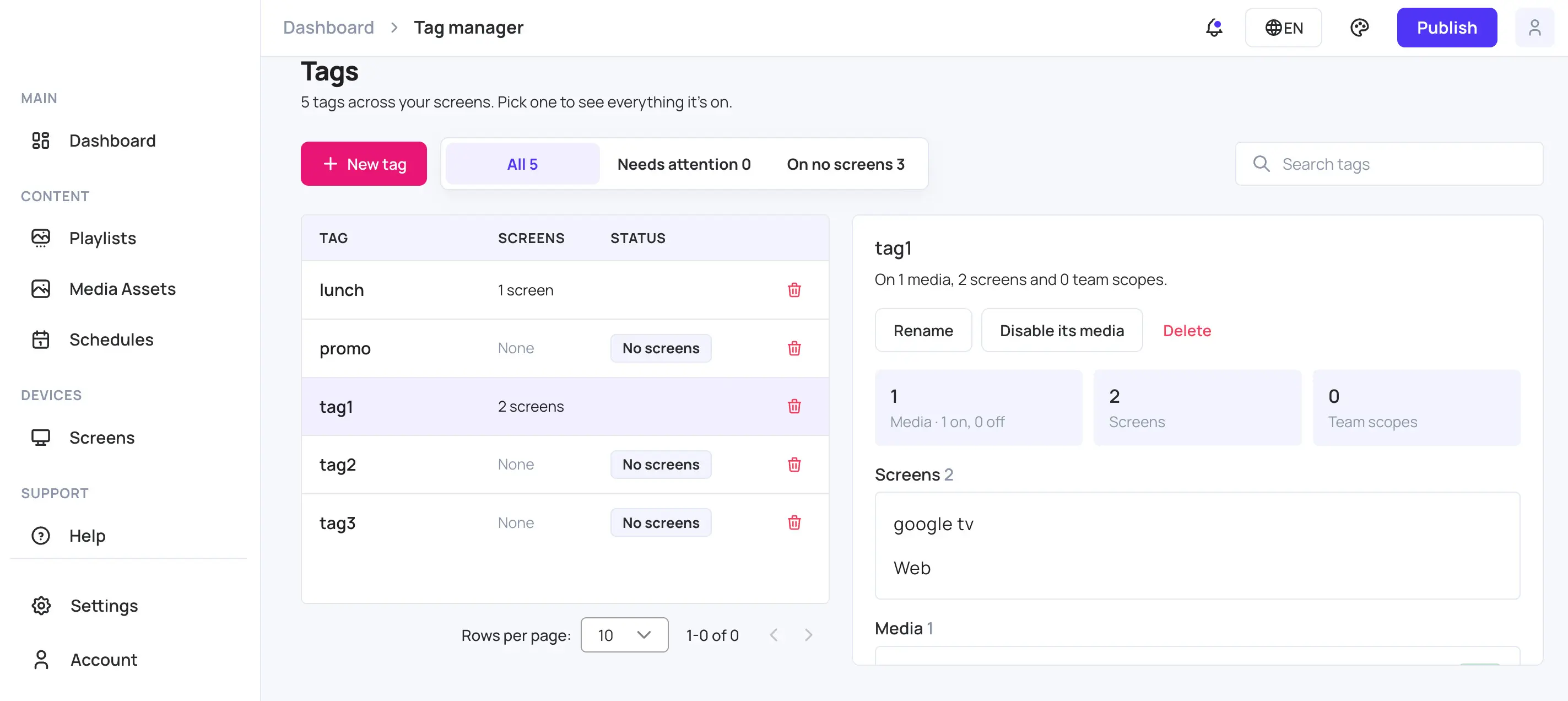Click the Dashboard grid icon in sidebar
This screenshot has width=1568, height=701.
point(41,141)
